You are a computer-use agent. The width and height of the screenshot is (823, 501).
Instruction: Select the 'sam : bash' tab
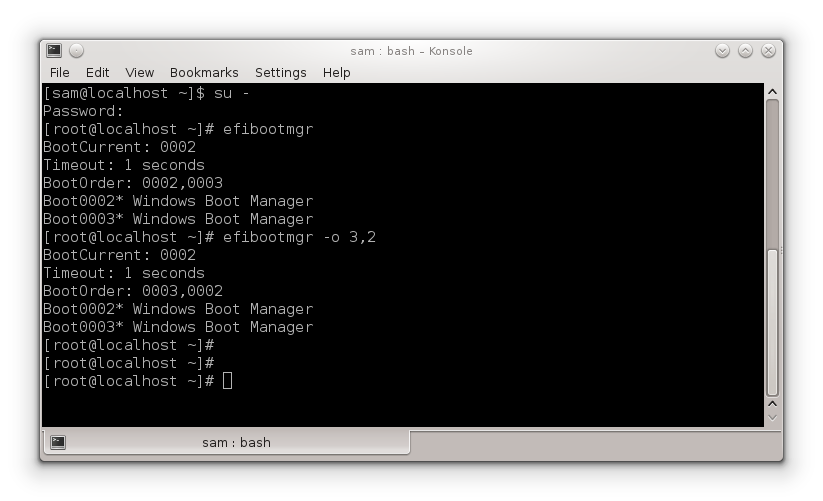coord(226,442)
